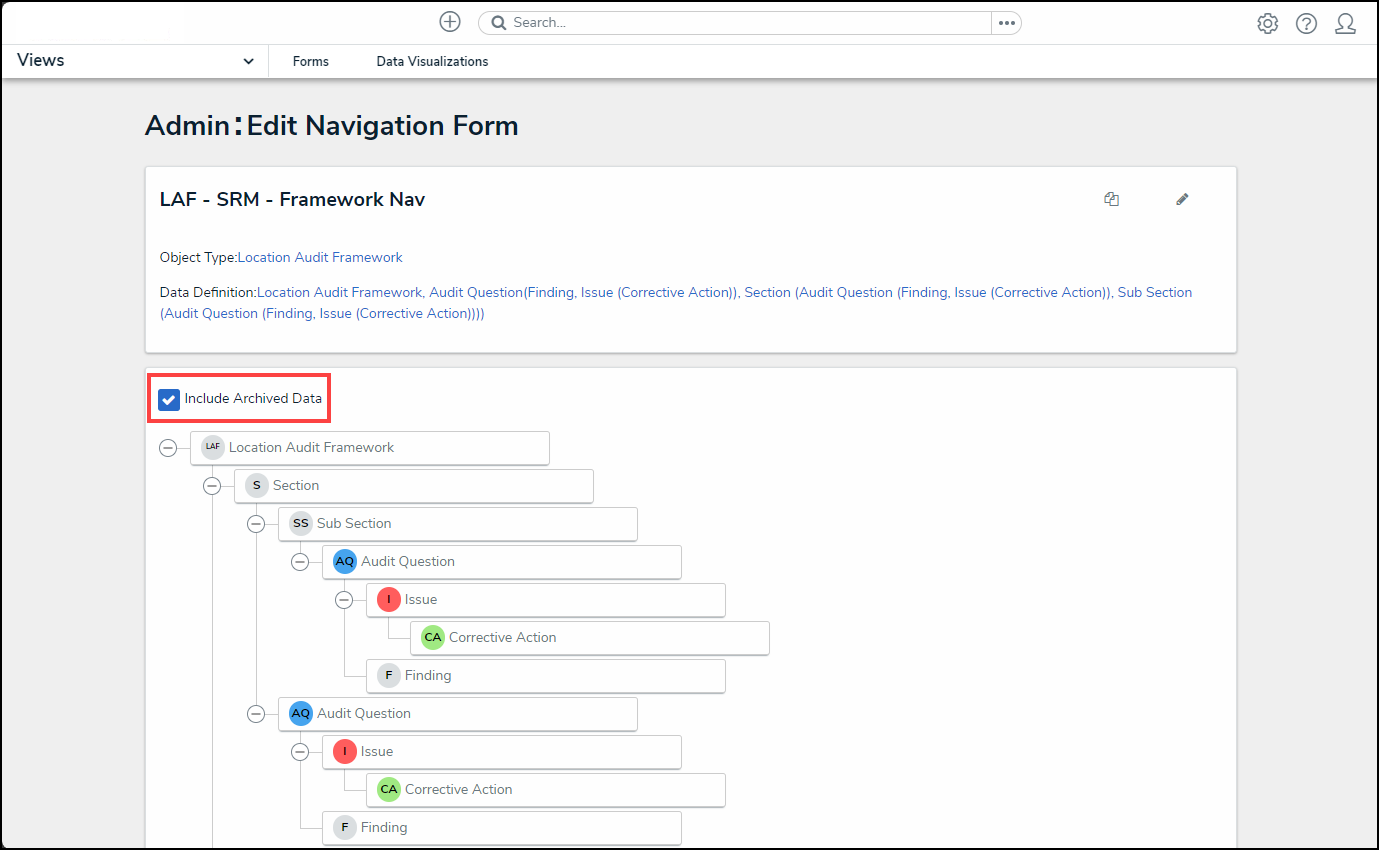
Task: Open the user profile icon
Action: [1345, 24]
